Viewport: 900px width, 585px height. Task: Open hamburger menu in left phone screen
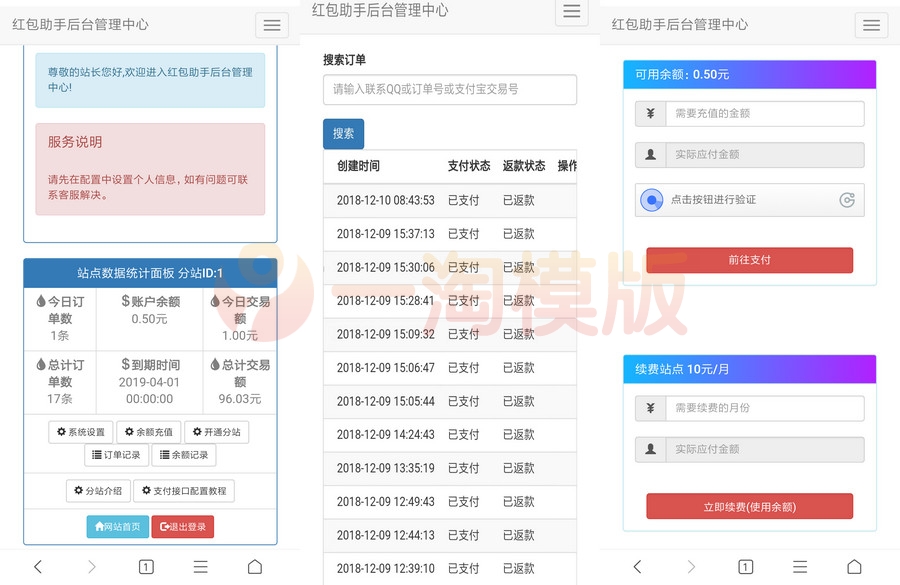pyautogui.click(x=271, y=25)
